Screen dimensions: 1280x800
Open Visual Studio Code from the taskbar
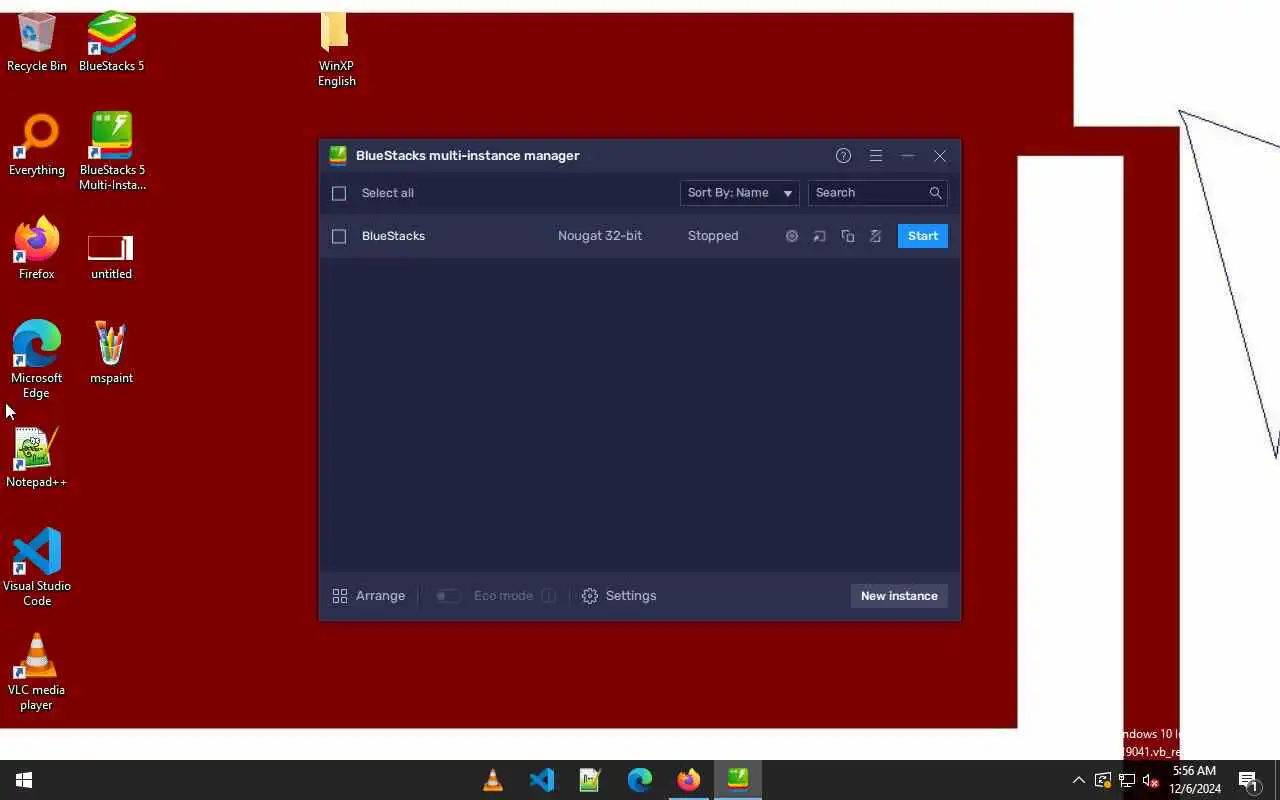pyautogui.click(x=542, y=780)
